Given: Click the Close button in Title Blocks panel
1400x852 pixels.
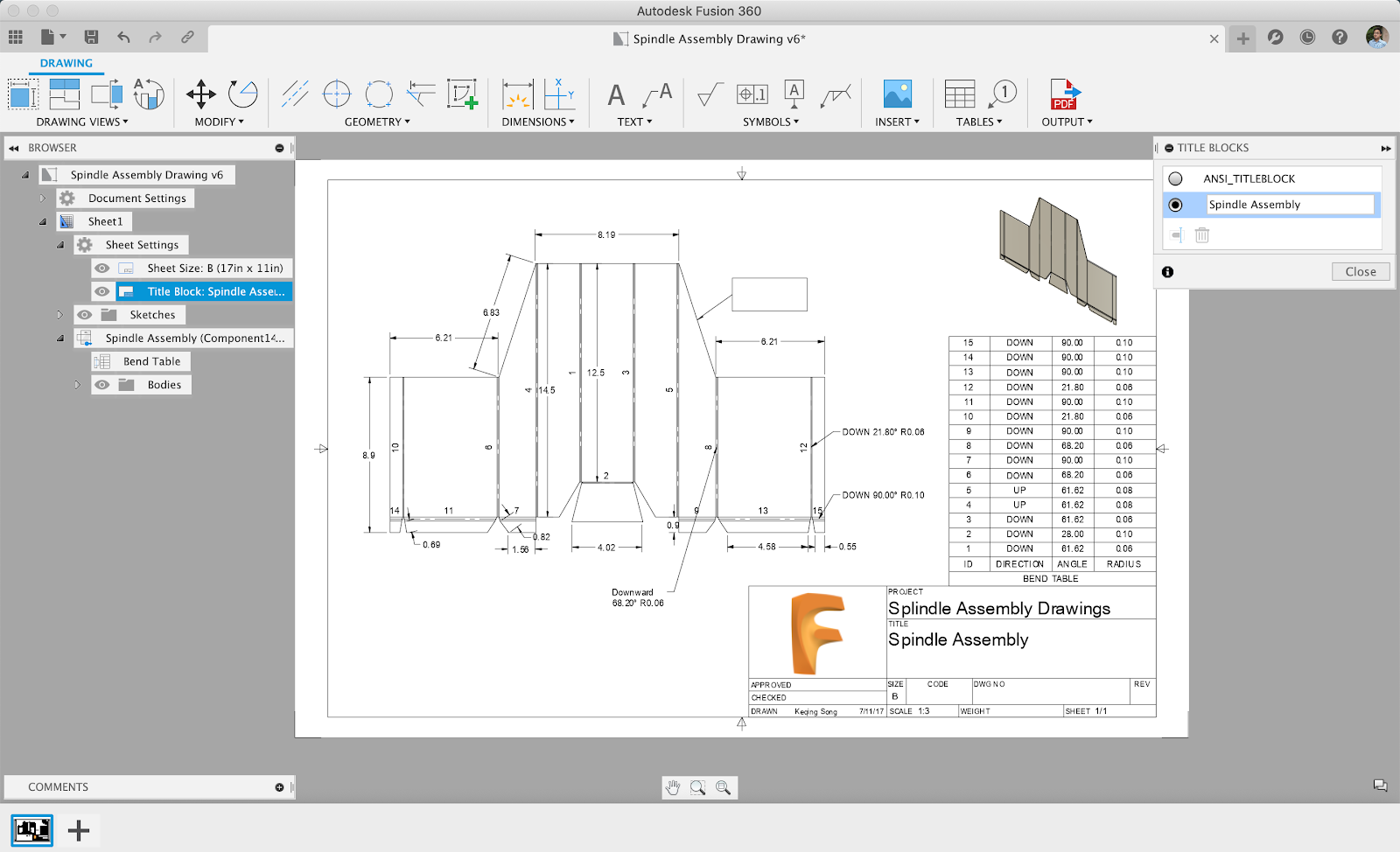Looking at the screenshot, I should [1360, 272].
